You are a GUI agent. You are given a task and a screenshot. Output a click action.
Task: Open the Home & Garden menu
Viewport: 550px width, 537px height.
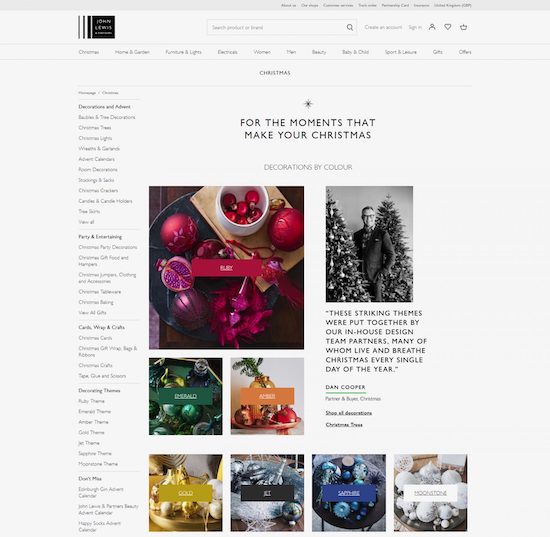132,52
